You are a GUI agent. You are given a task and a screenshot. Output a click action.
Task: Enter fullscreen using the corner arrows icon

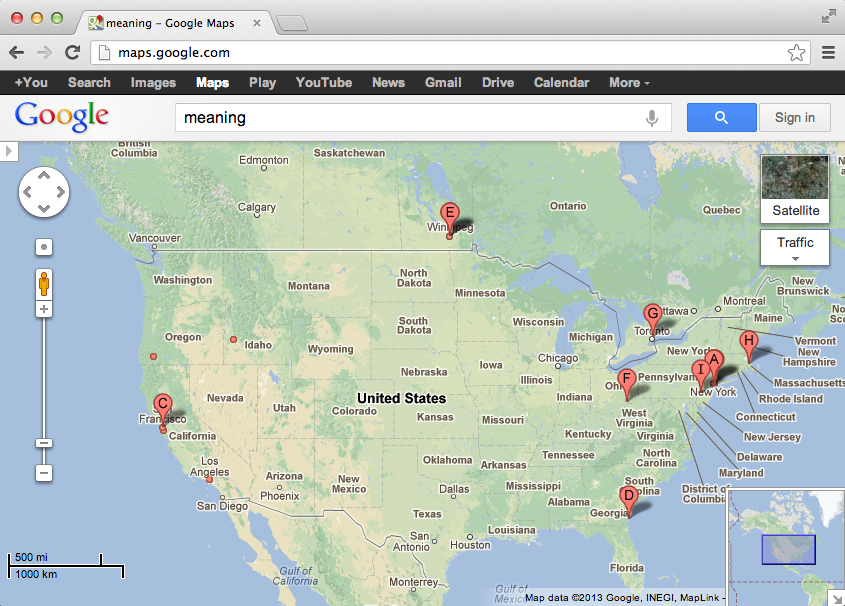click(828, 17)
